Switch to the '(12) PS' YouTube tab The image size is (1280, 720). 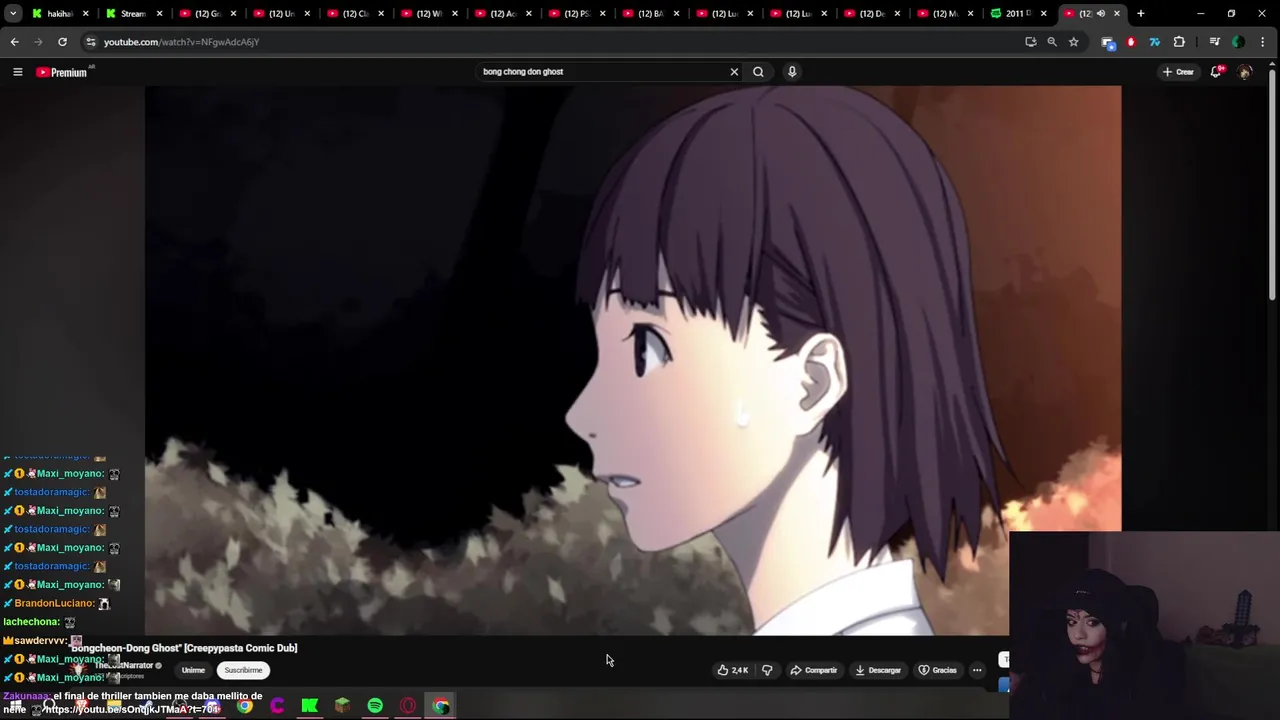576,14
